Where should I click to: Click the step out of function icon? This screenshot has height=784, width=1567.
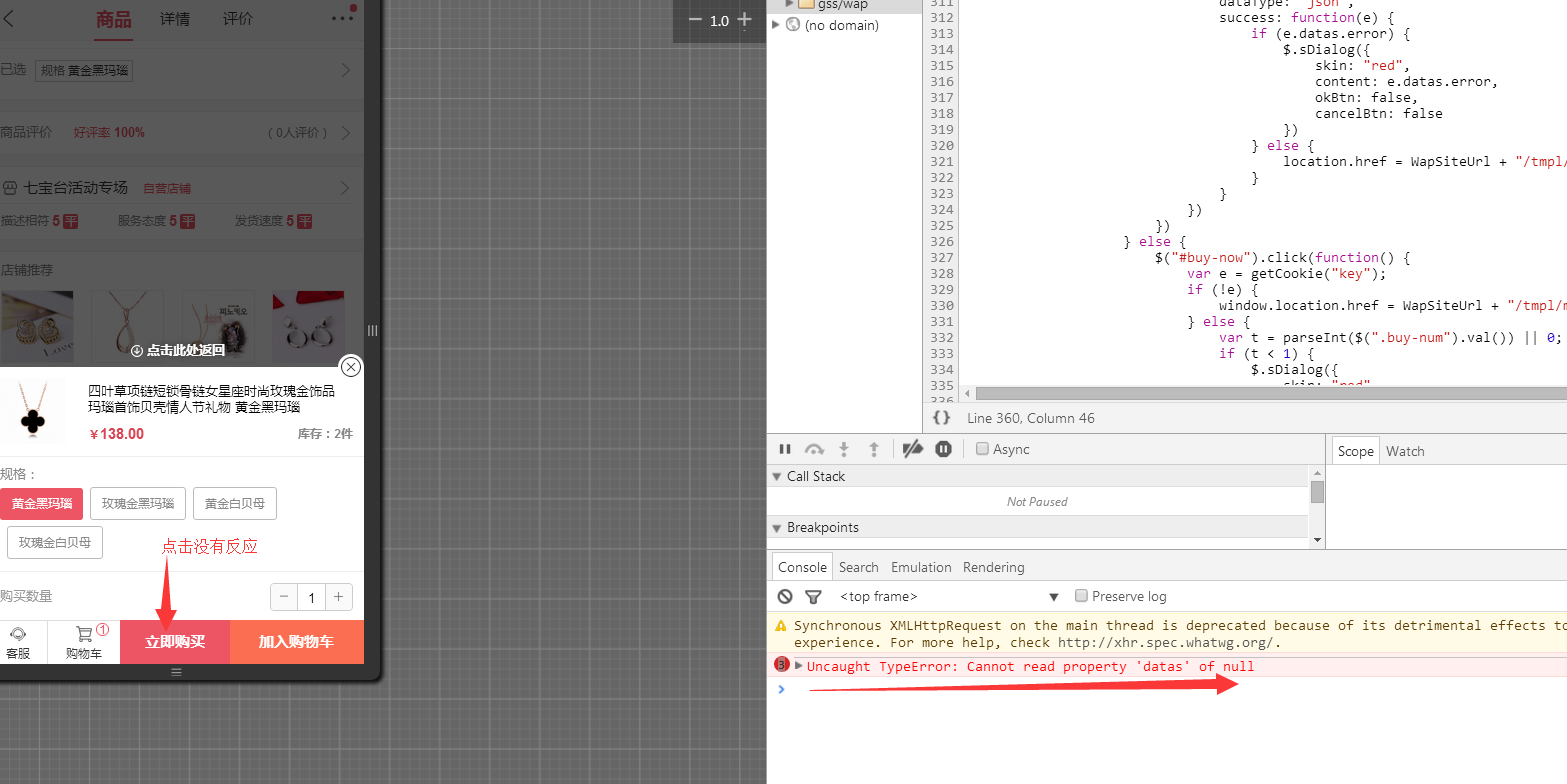tap(874, 449)
